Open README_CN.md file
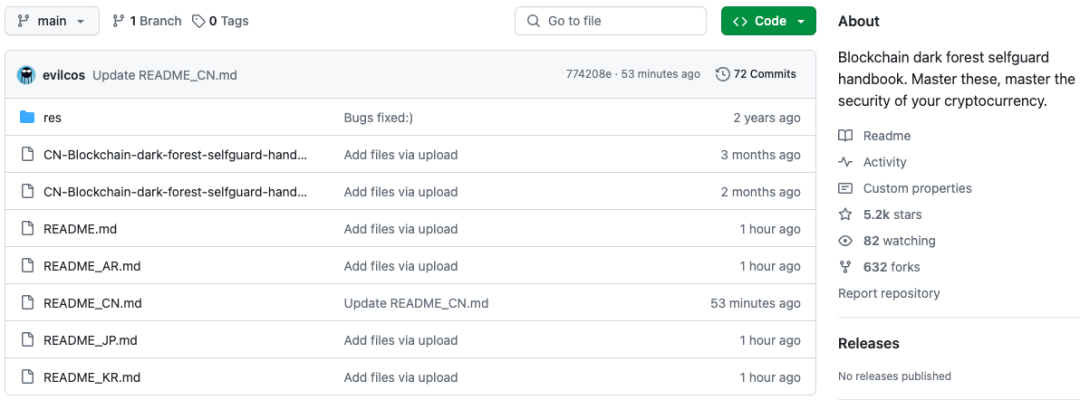 click(92, 303)
